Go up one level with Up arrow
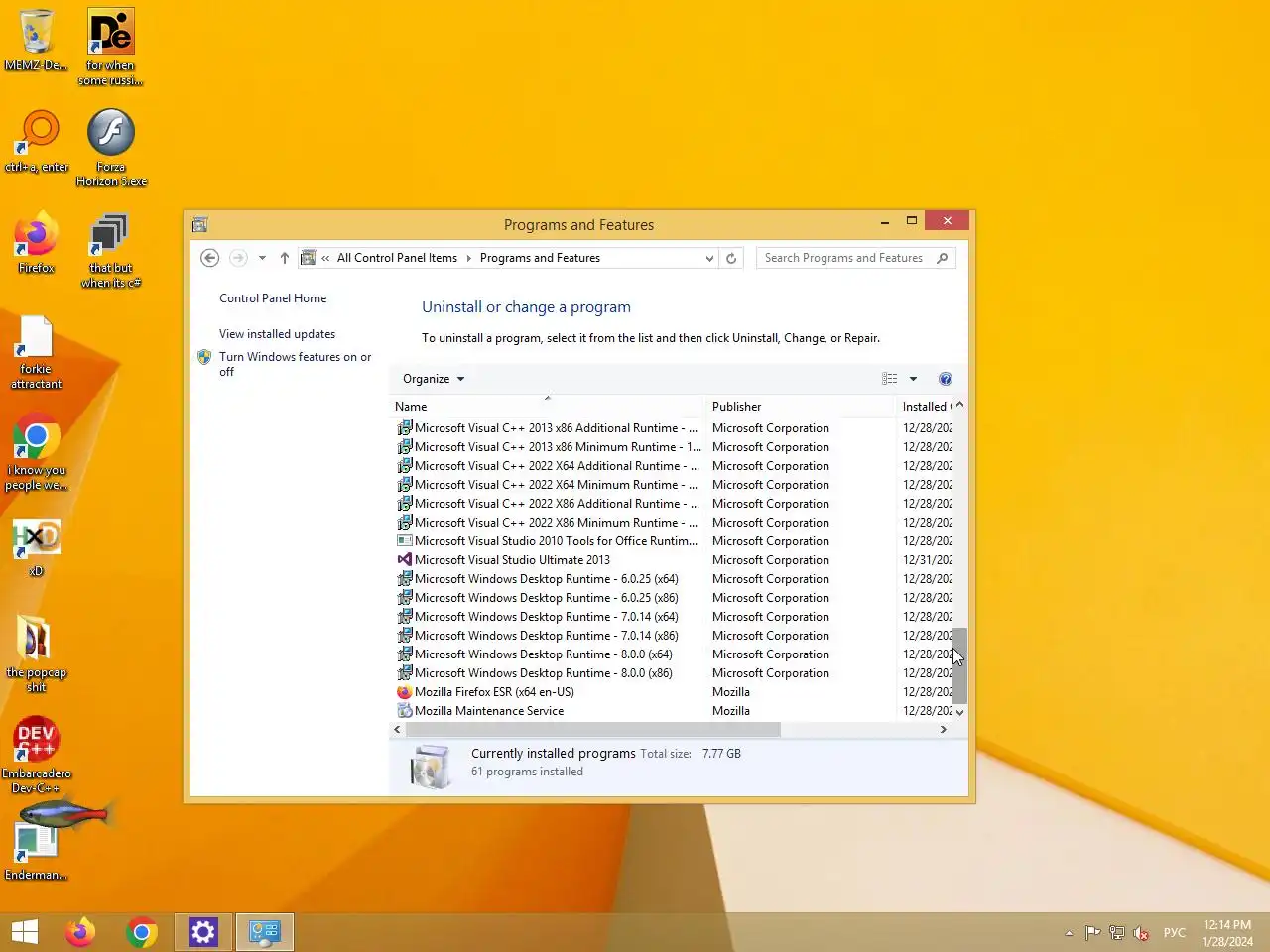Viewport: 1270px width, 952px height. (x=284, y=258)
